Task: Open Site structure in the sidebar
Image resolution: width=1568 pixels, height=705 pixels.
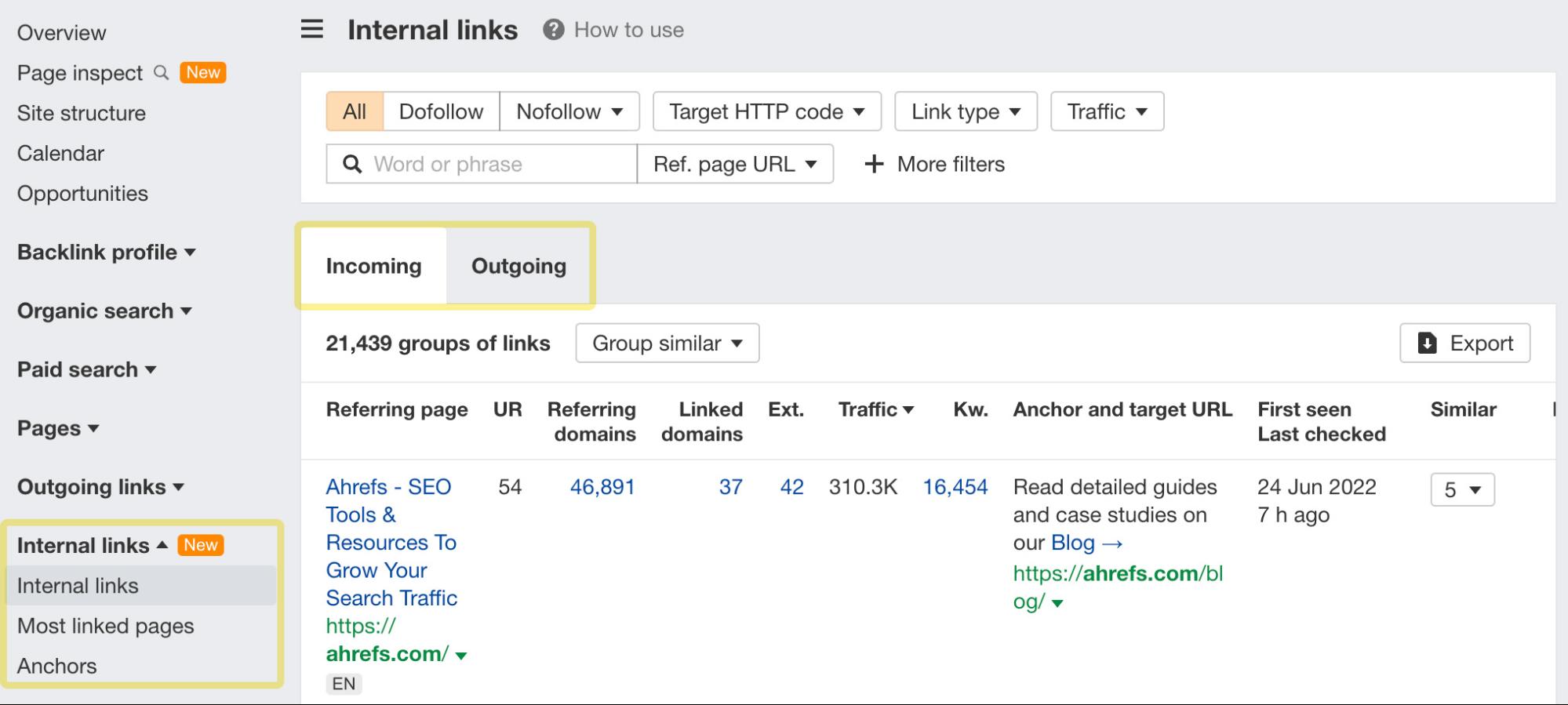Action: tap(82, 113)
